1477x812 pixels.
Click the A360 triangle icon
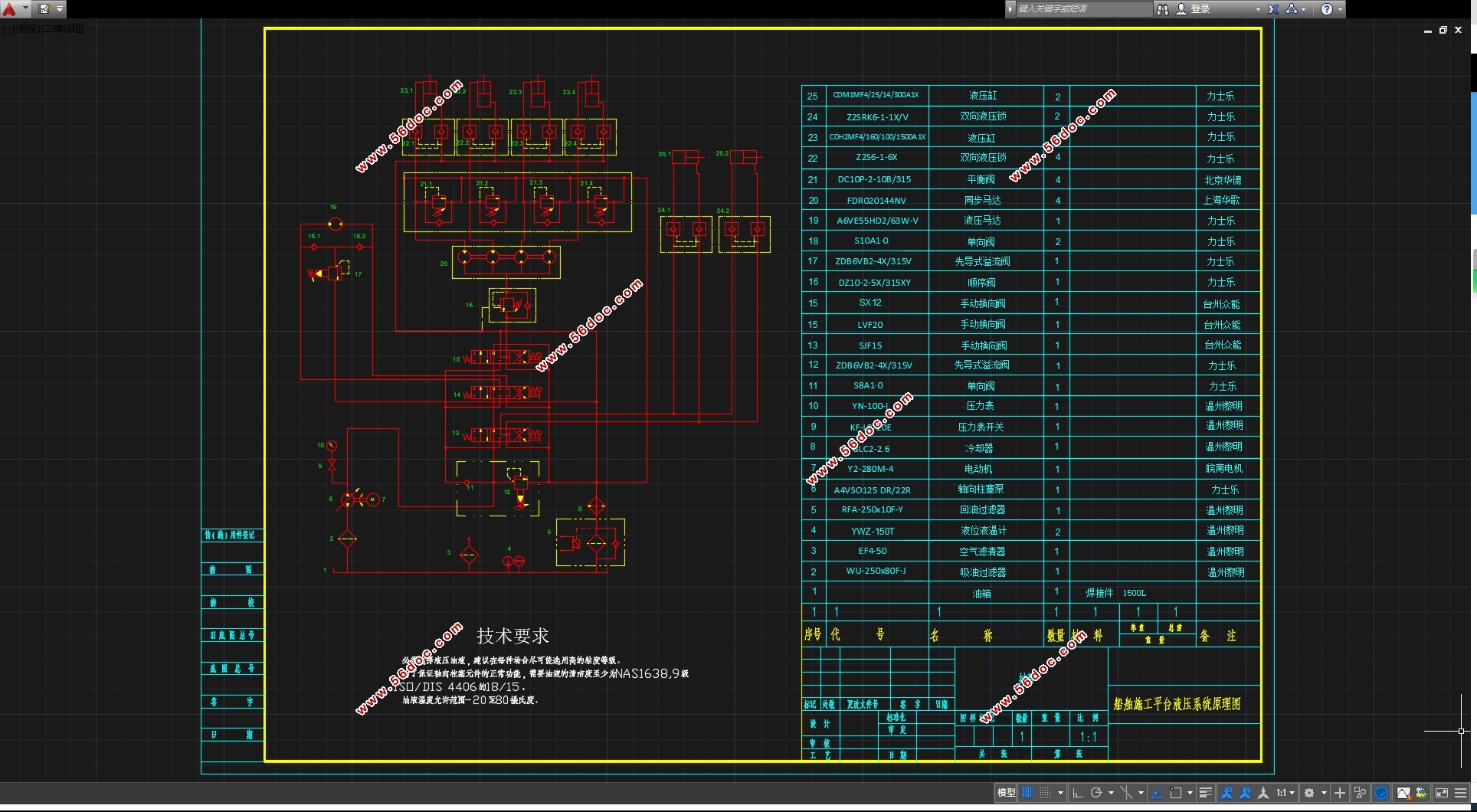click(x=1292, y=9)
